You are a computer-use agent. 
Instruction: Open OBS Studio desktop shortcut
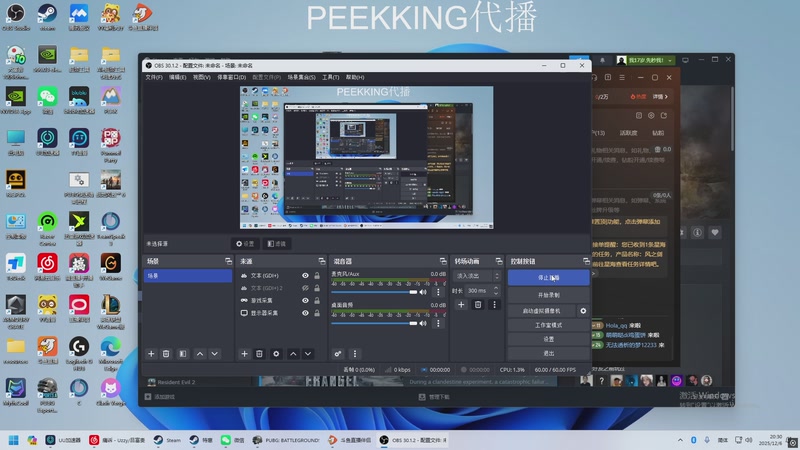tap(16, 17)
